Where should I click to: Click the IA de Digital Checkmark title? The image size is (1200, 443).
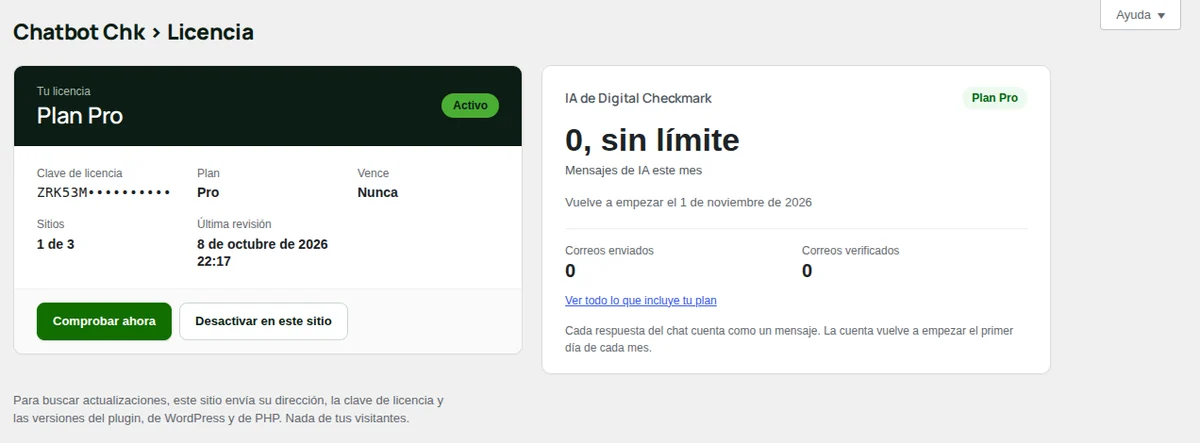(638, 98)
